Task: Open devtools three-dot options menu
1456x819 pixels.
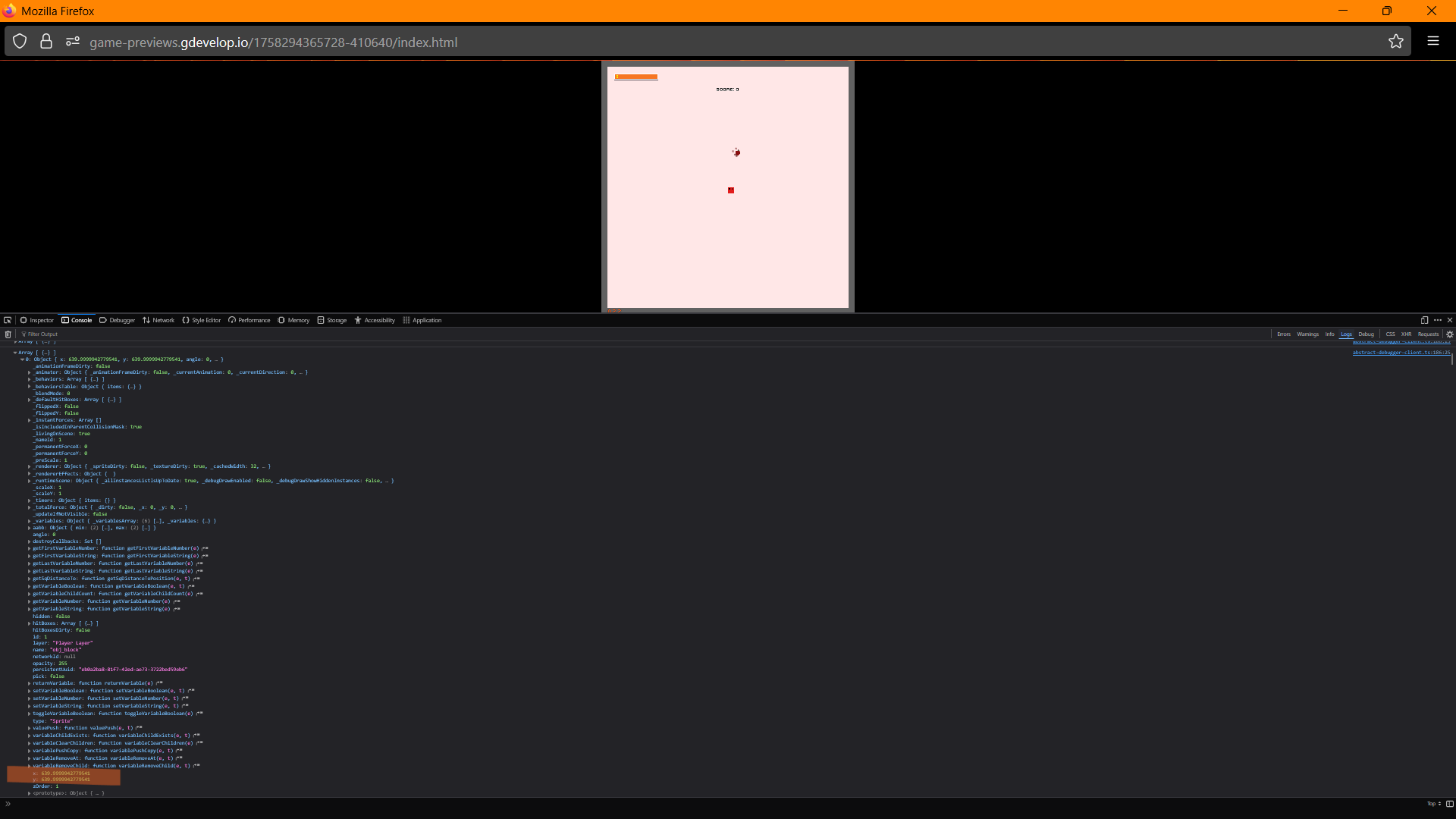Action: [1438, 320]
